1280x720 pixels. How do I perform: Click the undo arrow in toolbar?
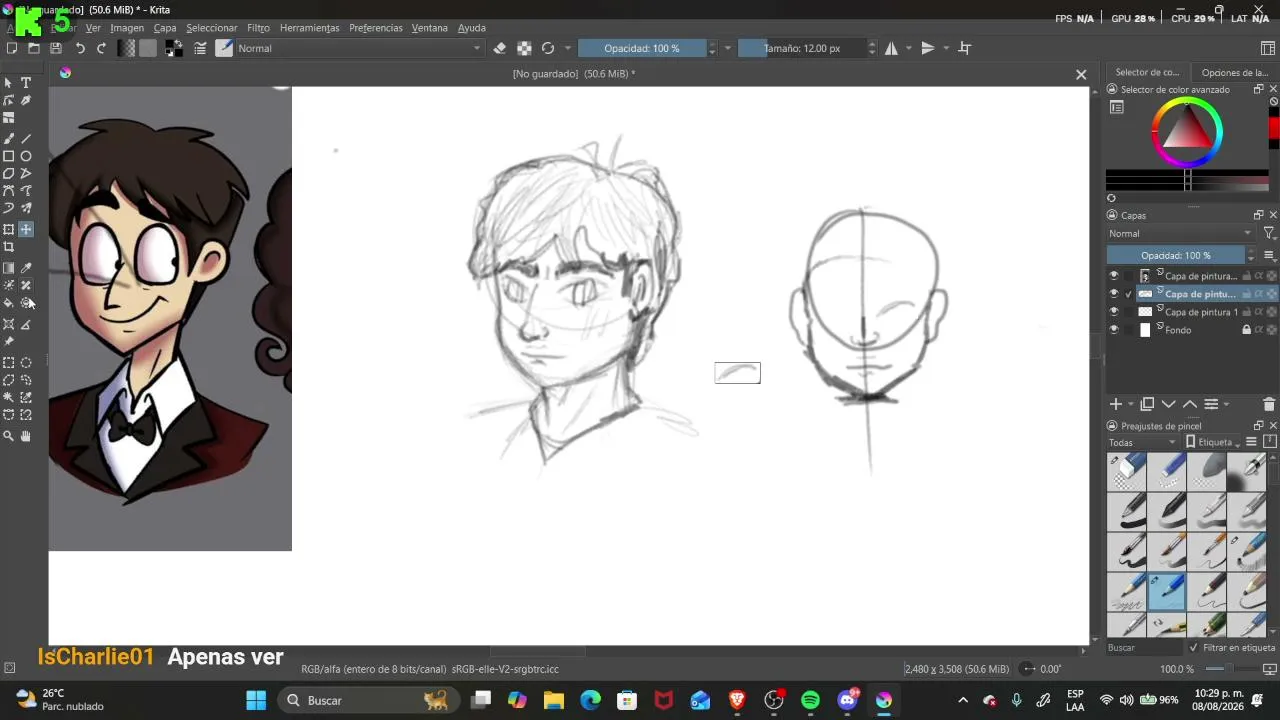coord(80,48)
